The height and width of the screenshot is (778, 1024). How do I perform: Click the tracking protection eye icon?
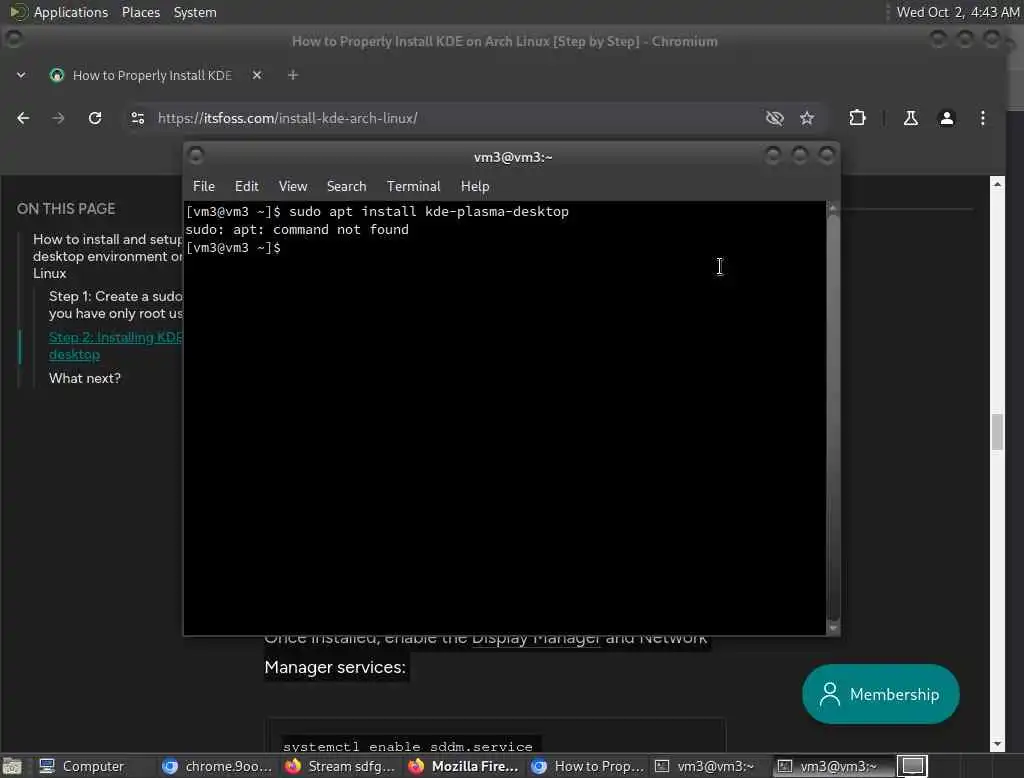pyautogui.click(x=775, y=118)
